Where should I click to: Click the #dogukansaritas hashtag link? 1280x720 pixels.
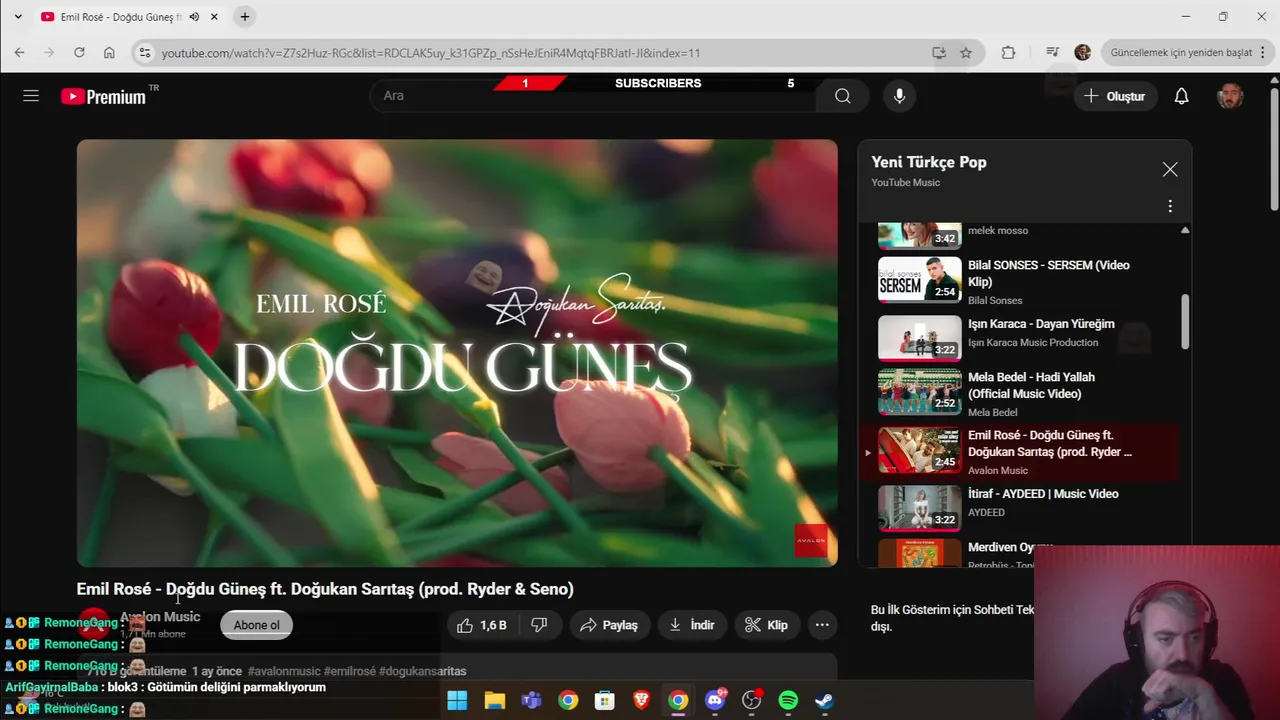tap(423, 671)
